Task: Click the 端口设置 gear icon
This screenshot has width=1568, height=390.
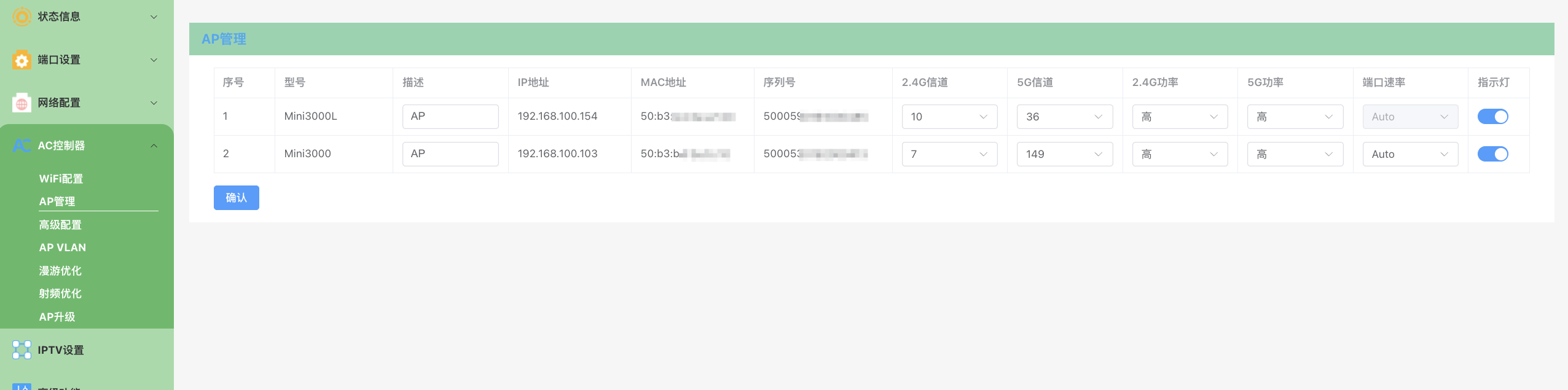Action: [22, 60]
